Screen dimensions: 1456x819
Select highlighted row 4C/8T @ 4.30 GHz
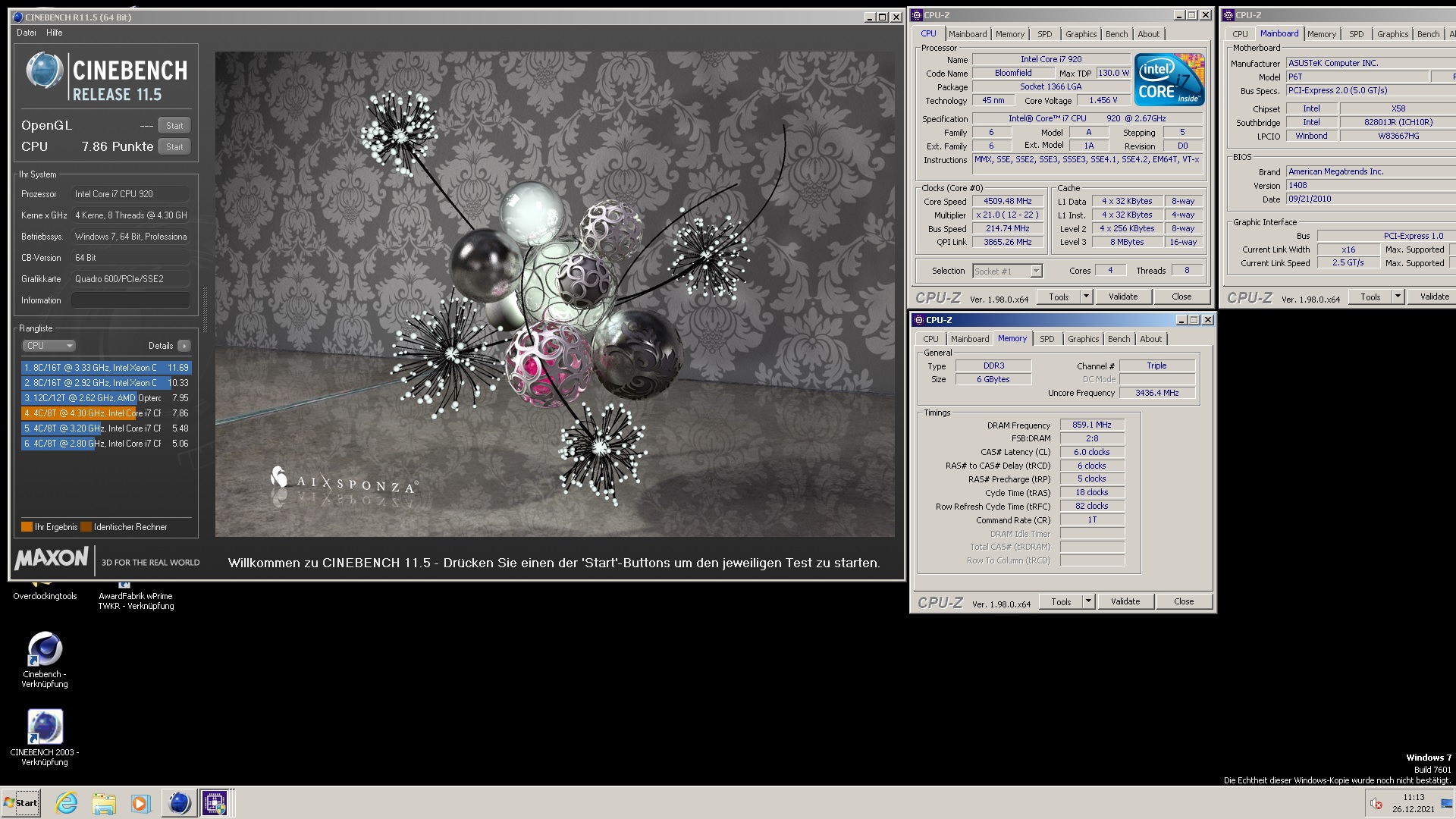click(106, 413)
